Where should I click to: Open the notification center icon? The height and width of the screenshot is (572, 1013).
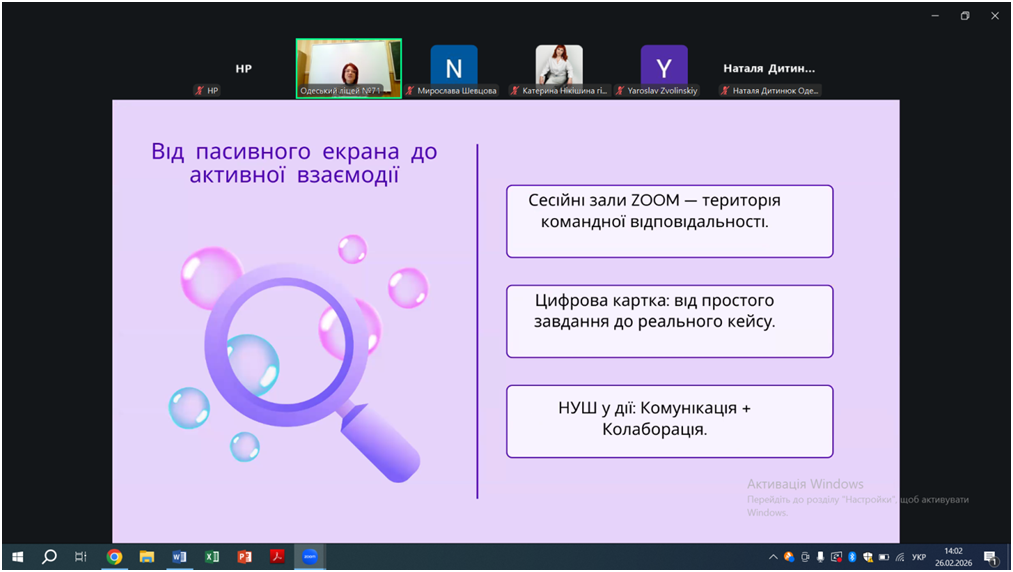(990, 557)
